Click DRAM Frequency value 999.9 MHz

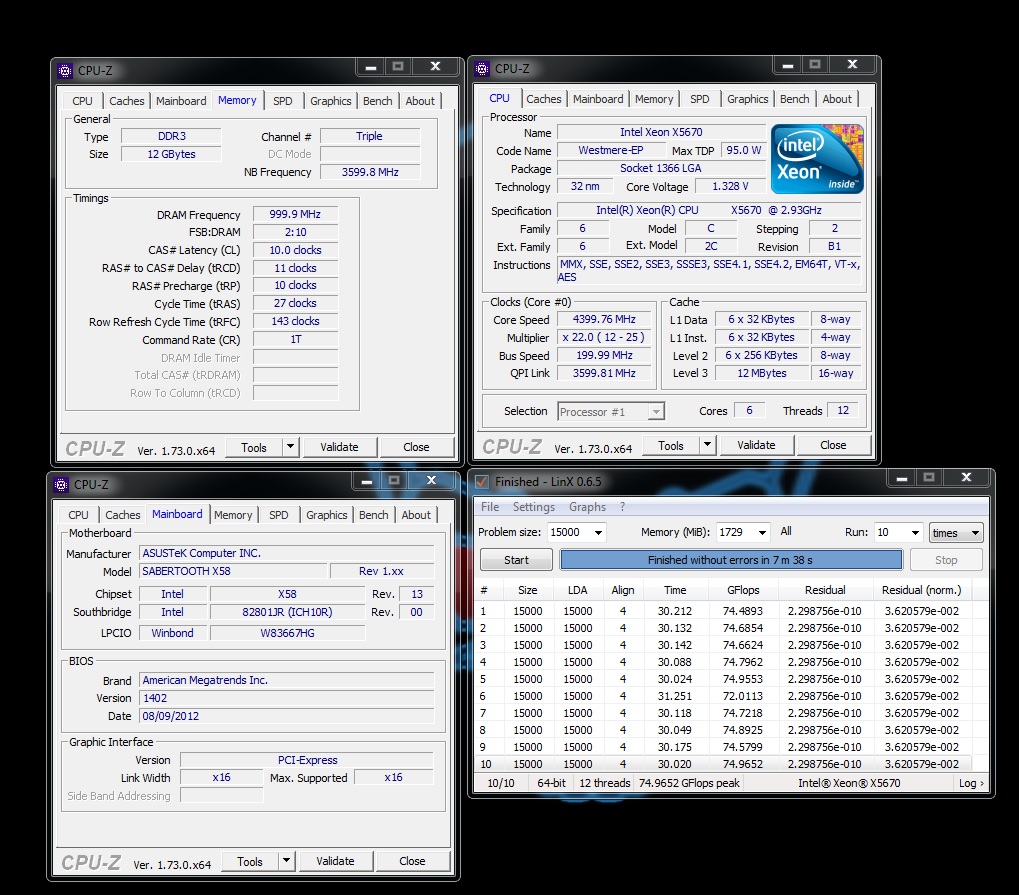coord(295,214)
